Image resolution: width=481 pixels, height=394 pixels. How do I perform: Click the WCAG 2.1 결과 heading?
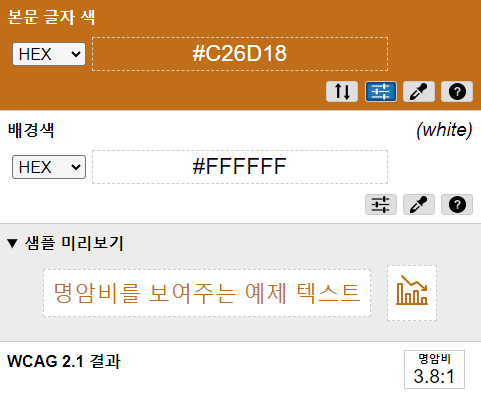(x=64, y=361)
